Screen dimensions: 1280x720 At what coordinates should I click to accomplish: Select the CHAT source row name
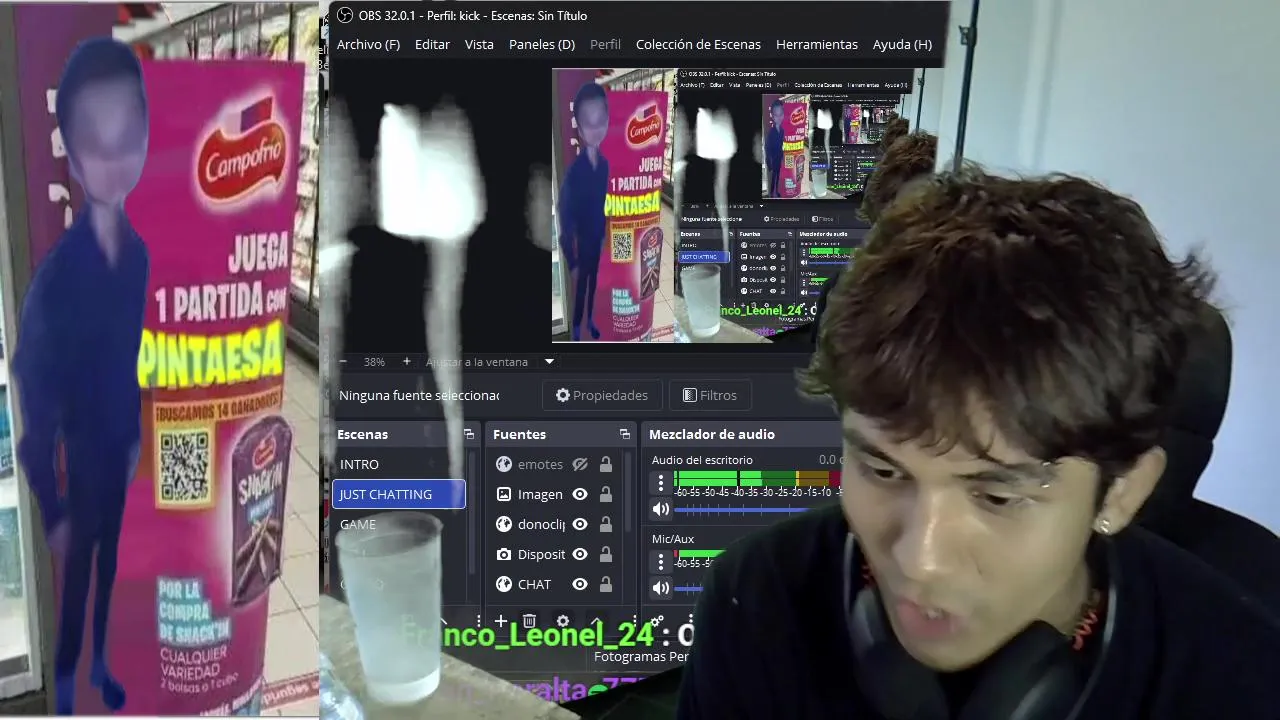click(534, 584)
